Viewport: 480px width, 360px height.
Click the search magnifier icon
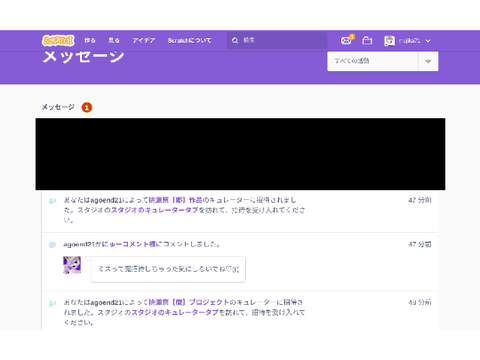coord(235,41)
